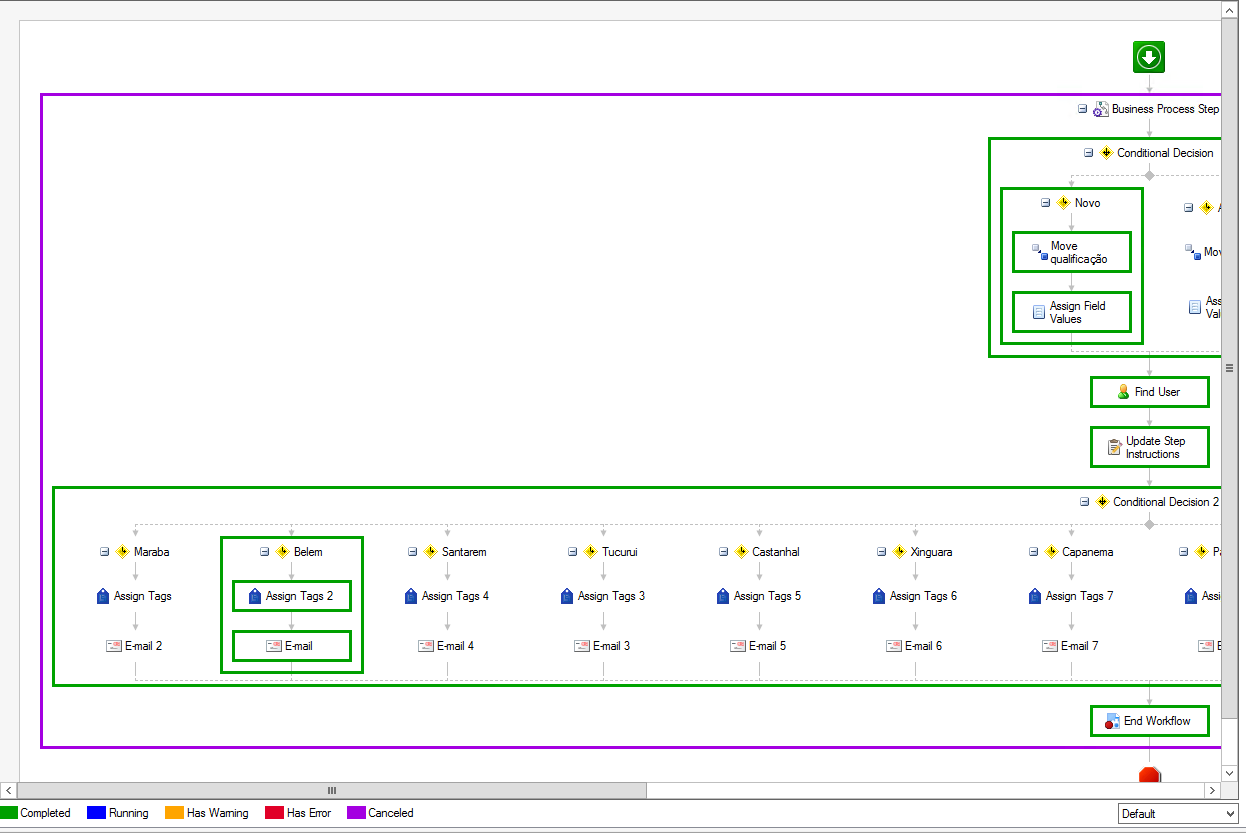Click the E-mail envelope icon under Belem
The height and width of the screenshot is (833, 1246).
coord(274,646)
